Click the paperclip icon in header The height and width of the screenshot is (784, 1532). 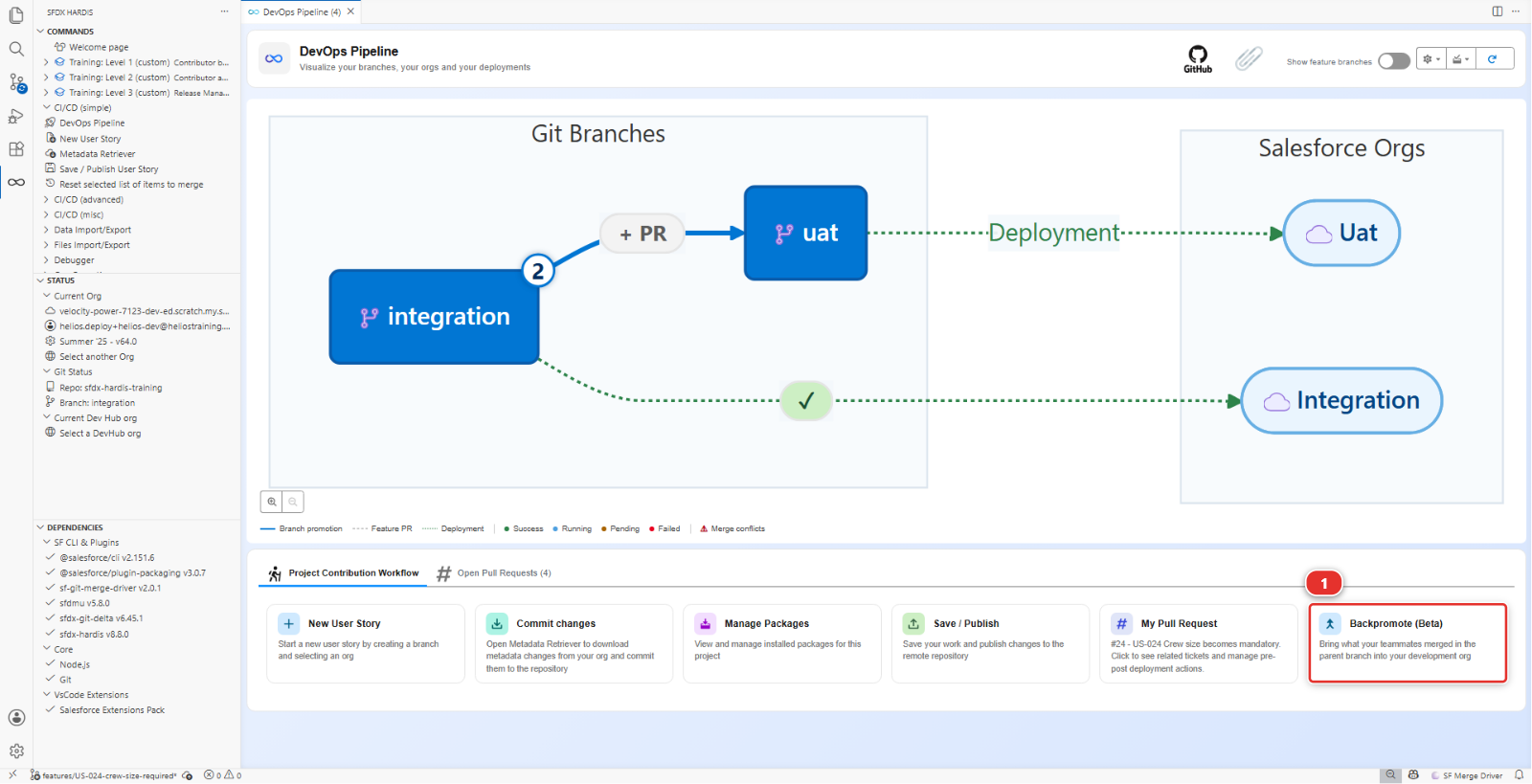(x=1249, y=59)
